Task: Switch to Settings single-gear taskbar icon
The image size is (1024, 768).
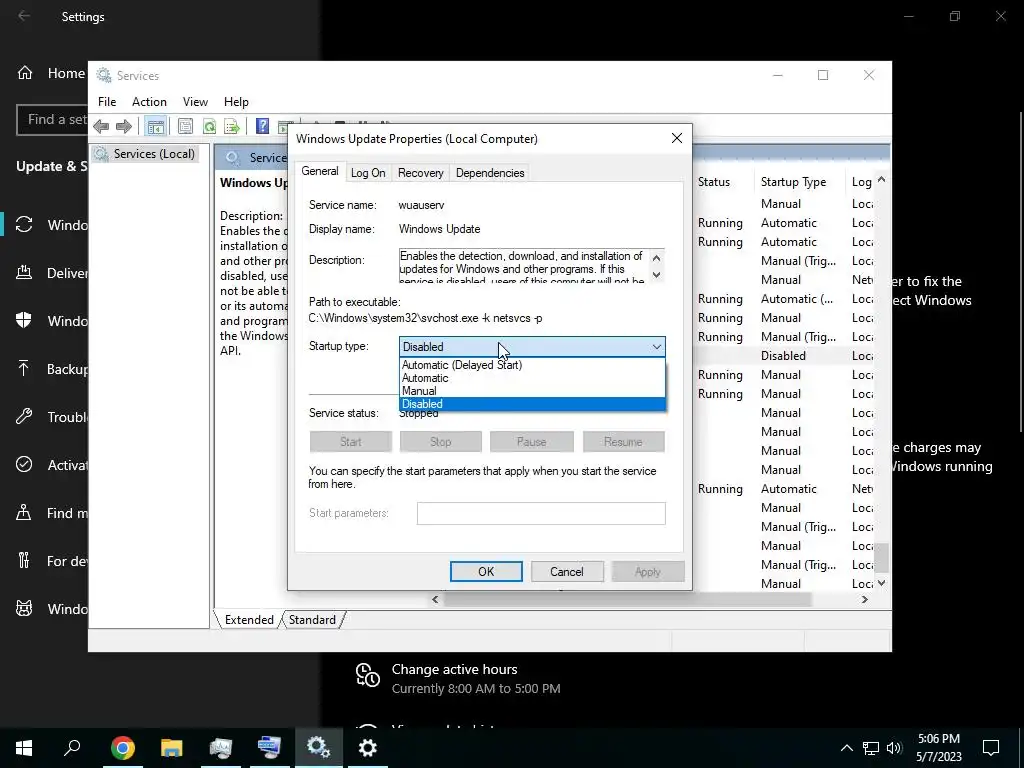Action: pos(368,748)
